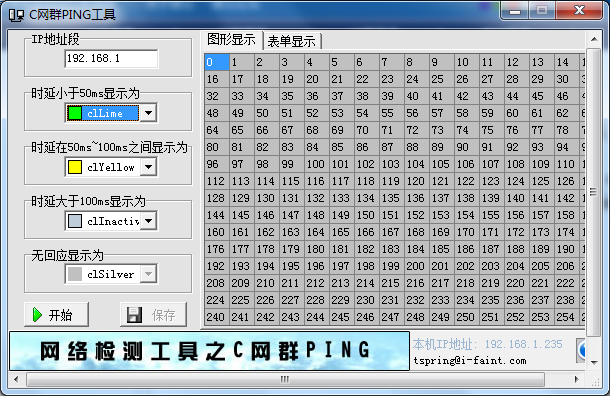Click the horizontal scrollbar left arrow

click(16, 379)
